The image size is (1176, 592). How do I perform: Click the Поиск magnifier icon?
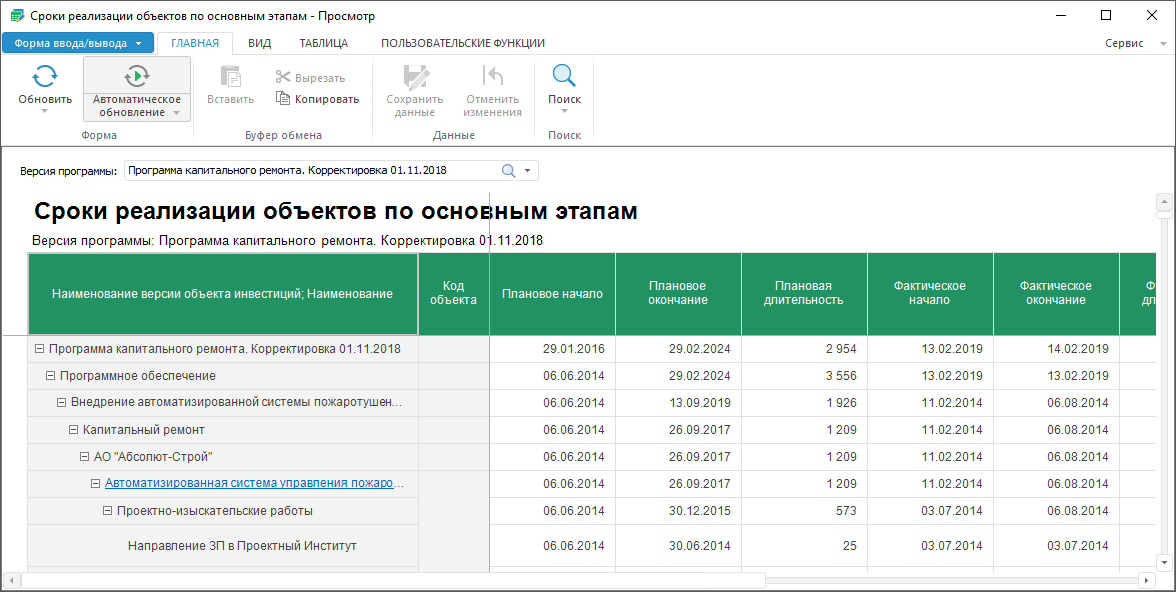[564, 76]
